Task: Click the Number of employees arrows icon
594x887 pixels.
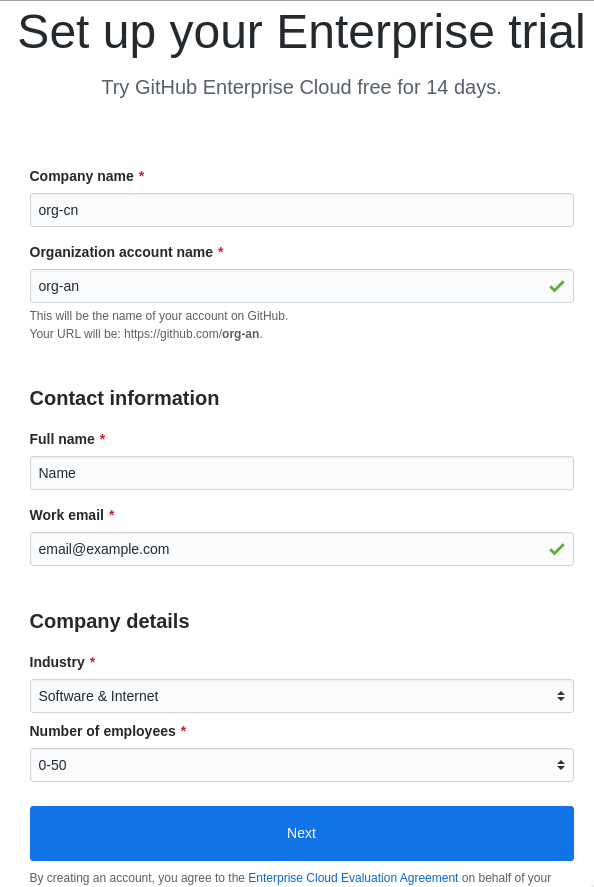Action: (x=561, y=765)
